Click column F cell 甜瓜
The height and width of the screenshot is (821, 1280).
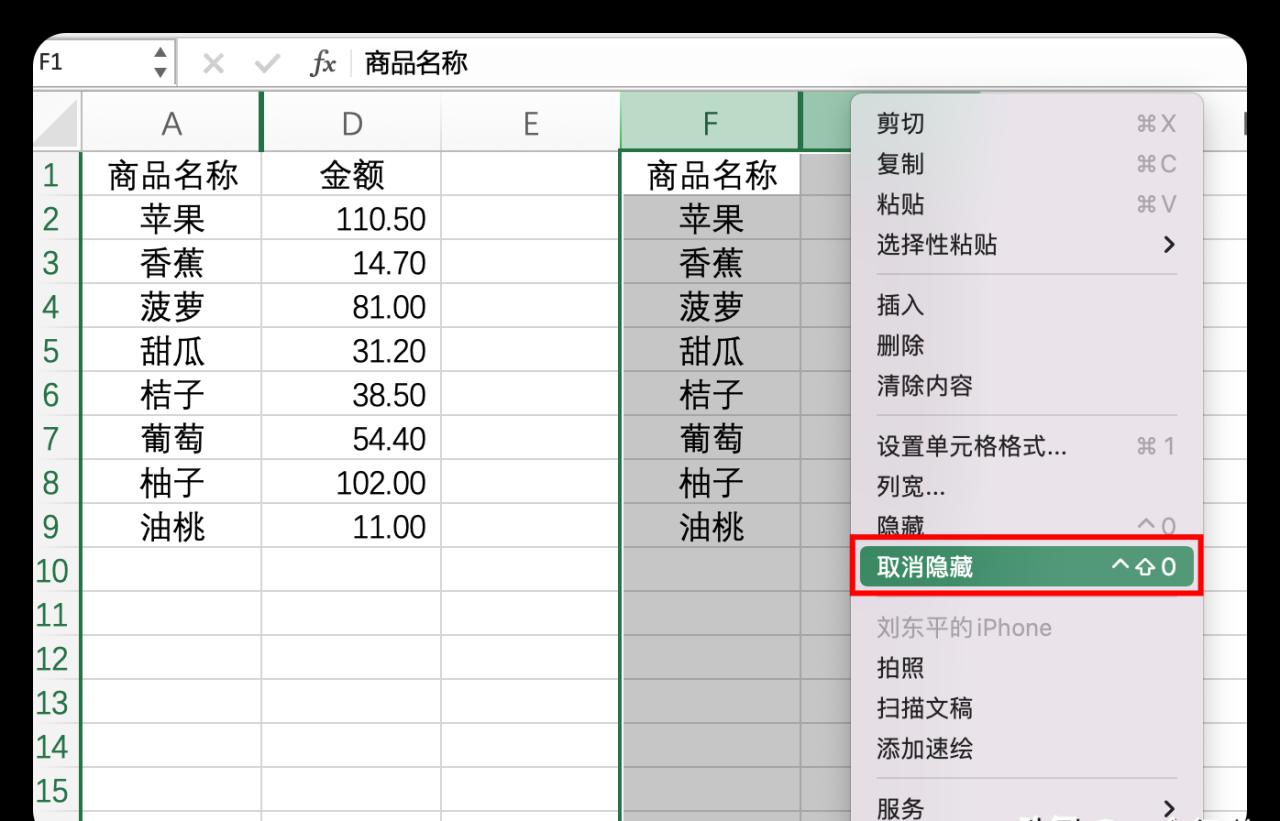tap(711, 351)
